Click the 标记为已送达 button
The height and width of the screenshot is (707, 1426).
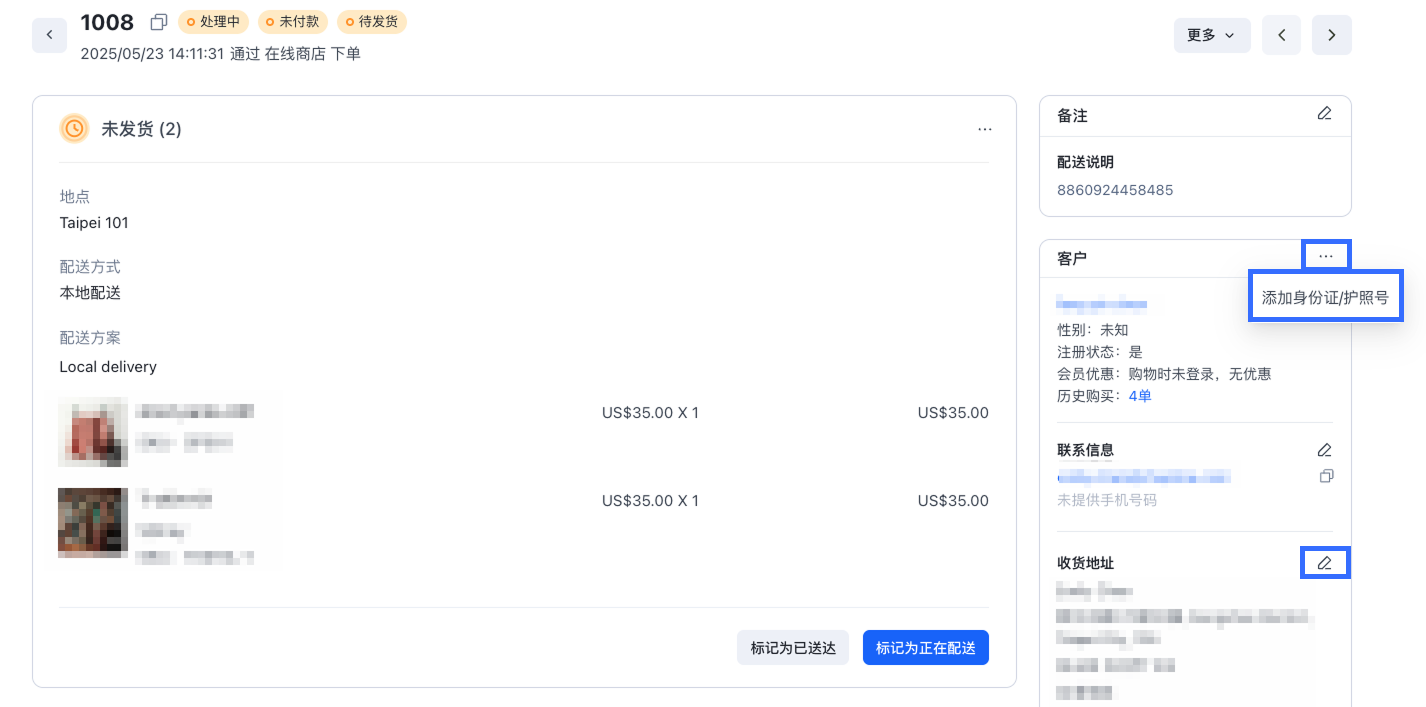point(792,648)
